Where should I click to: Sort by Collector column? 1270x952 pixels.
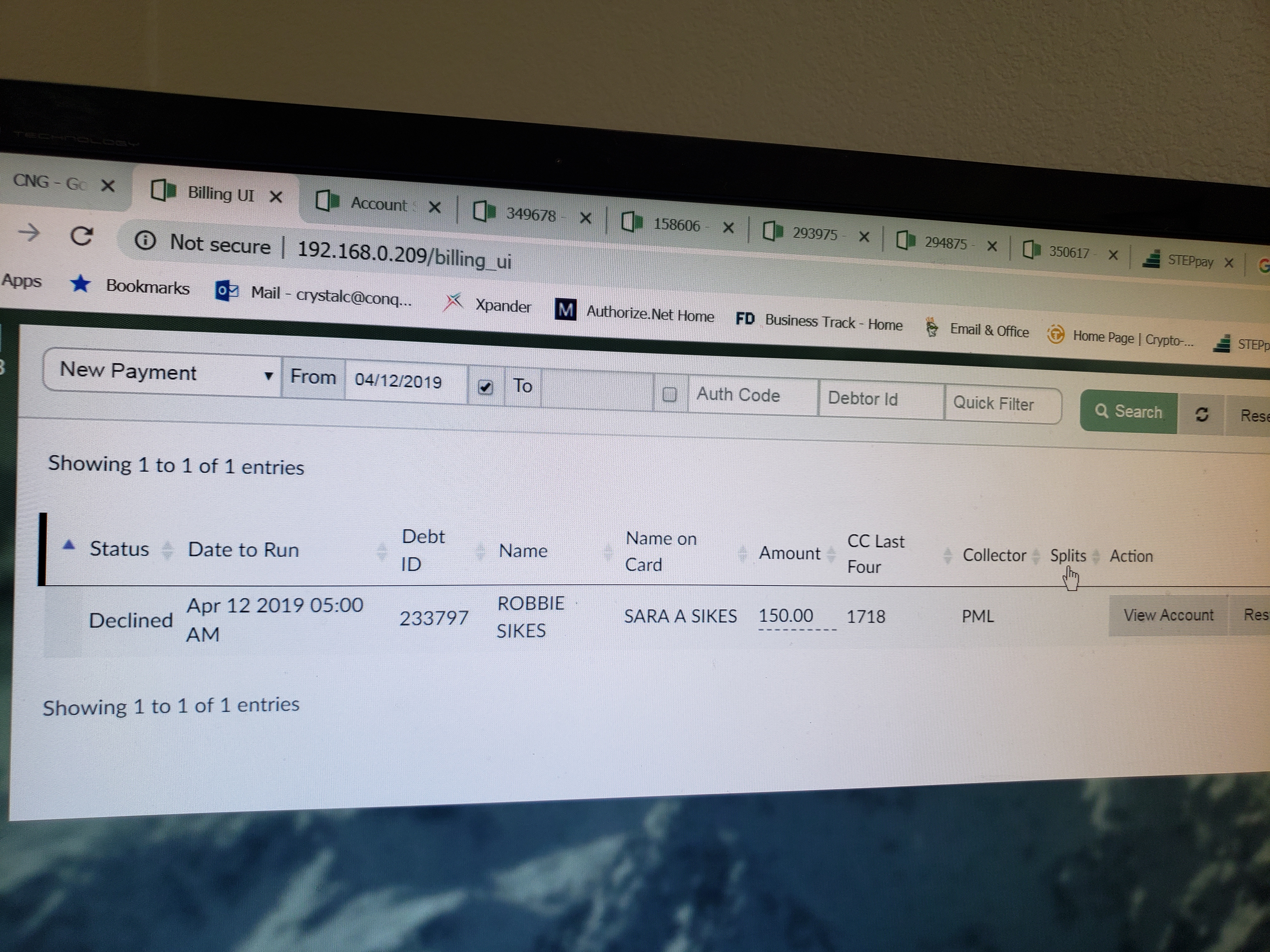(x=994, y=555)
